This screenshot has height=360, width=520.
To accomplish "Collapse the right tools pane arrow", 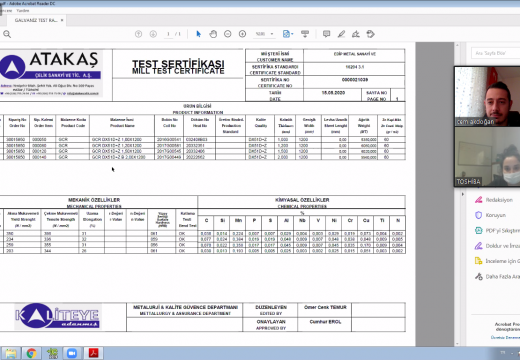I will [463, 194].
